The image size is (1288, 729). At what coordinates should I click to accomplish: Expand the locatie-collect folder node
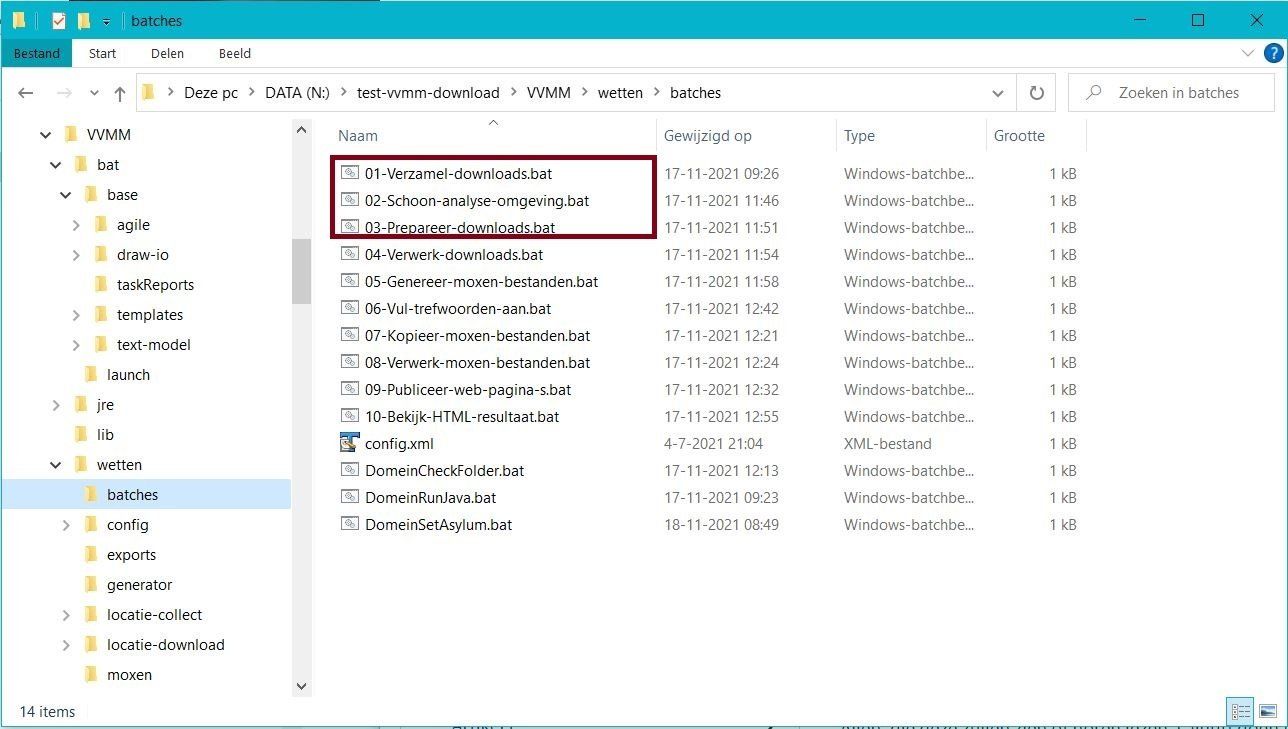[66, 614]
